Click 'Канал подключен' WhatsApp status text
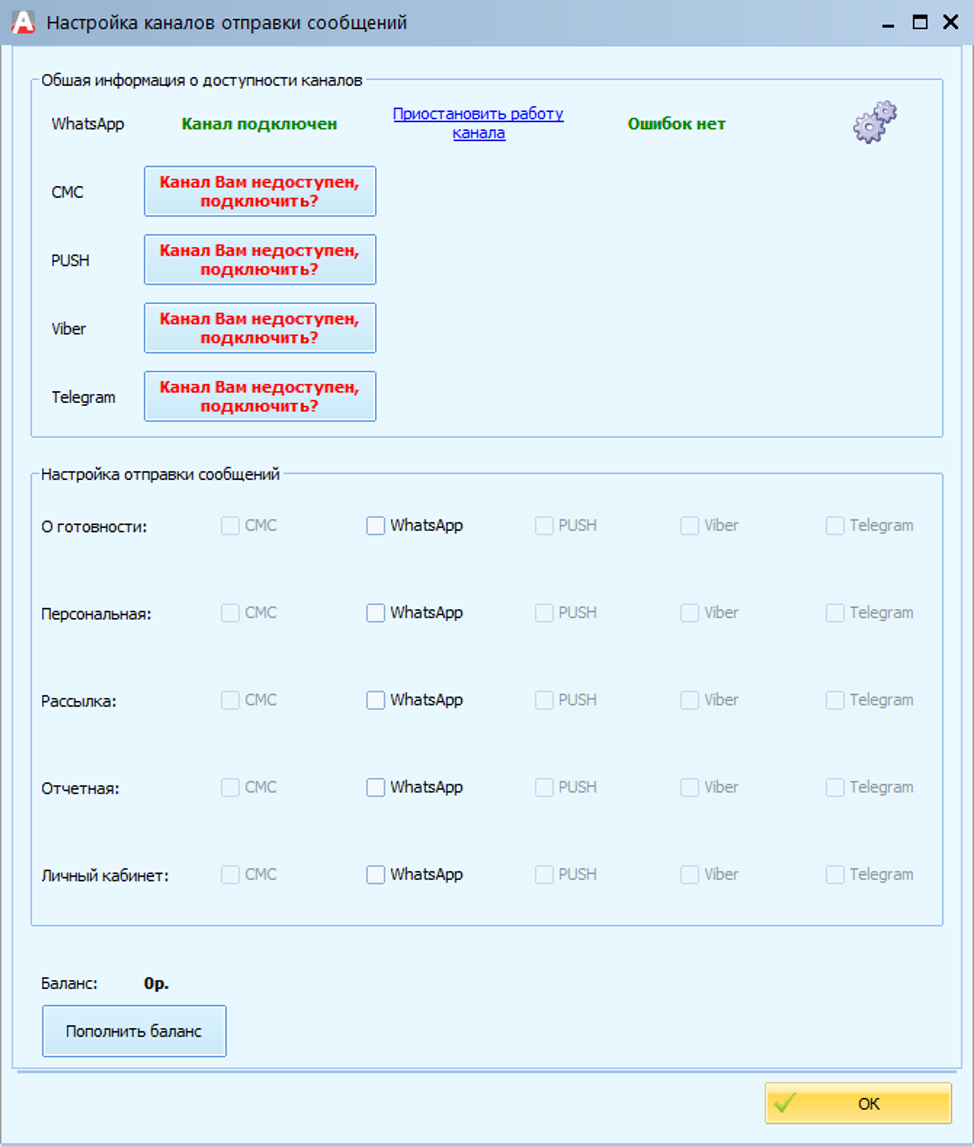 pyautogui.click(x=259, y=124)
